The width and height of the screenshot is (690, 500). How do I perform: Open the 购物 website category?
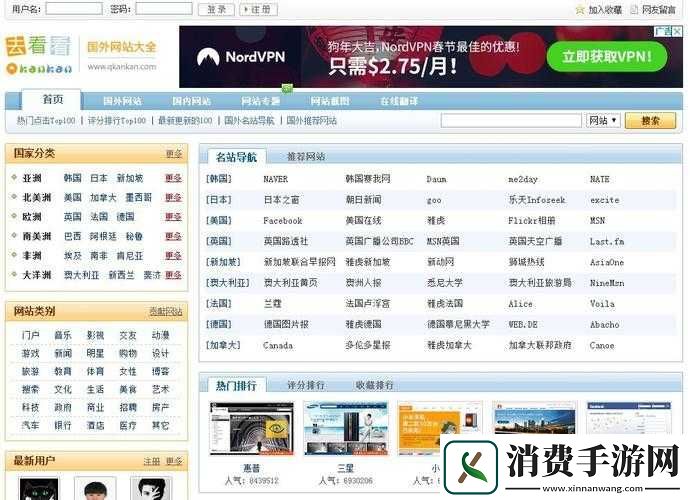(x=128, y=353)
